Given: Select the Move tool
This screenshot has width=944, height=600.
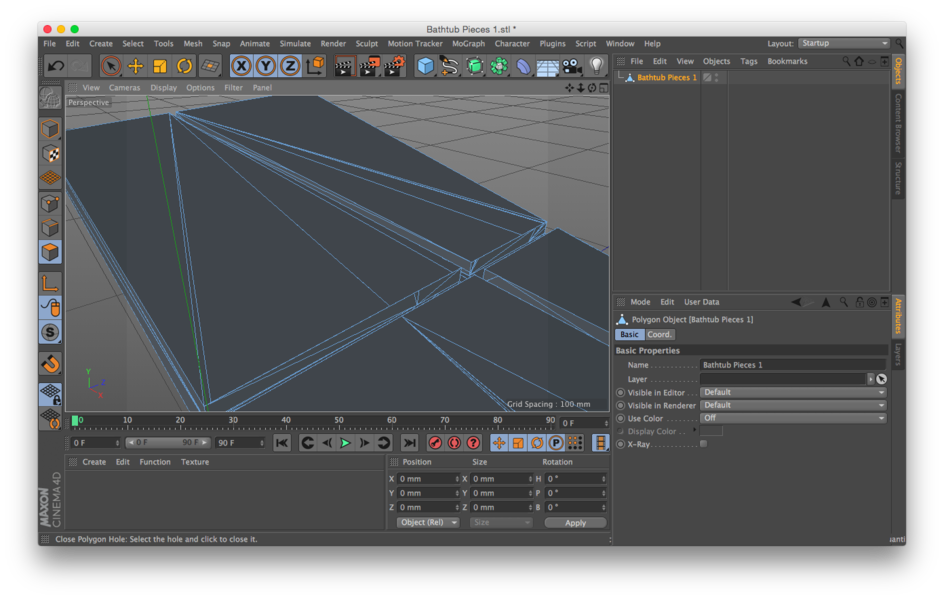Looking at the screenshot, I should point(135,66).
